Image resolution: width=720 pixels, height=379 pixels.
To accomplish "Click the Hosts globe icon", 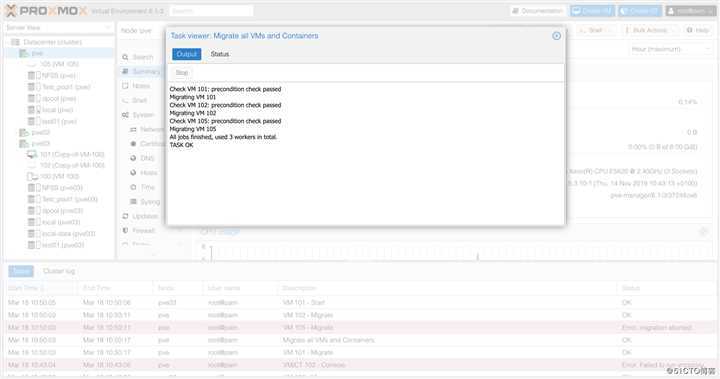I will (x=133, y=173).
